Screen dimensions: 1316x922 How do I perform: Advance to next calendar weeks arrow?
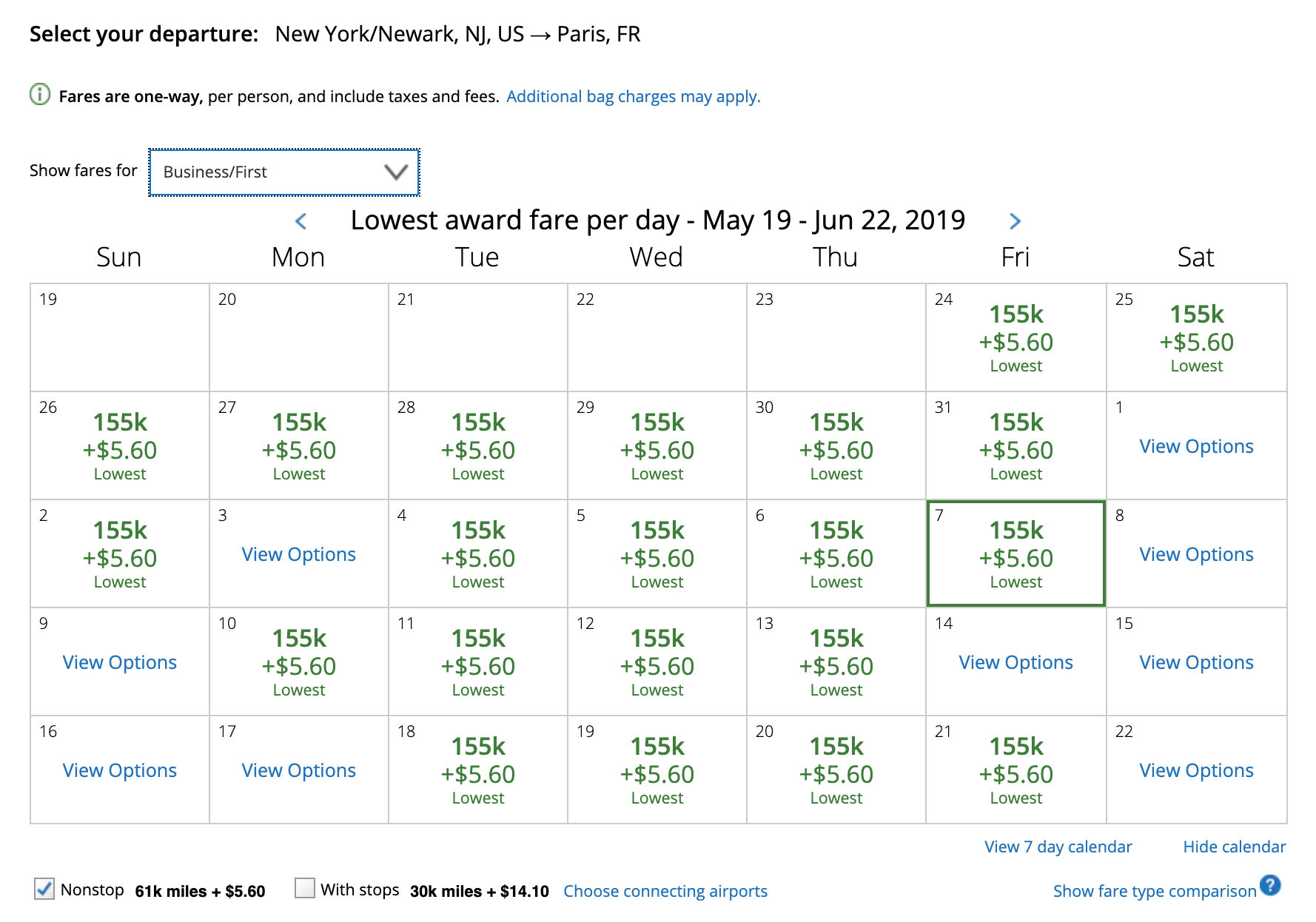(1015, 221)
